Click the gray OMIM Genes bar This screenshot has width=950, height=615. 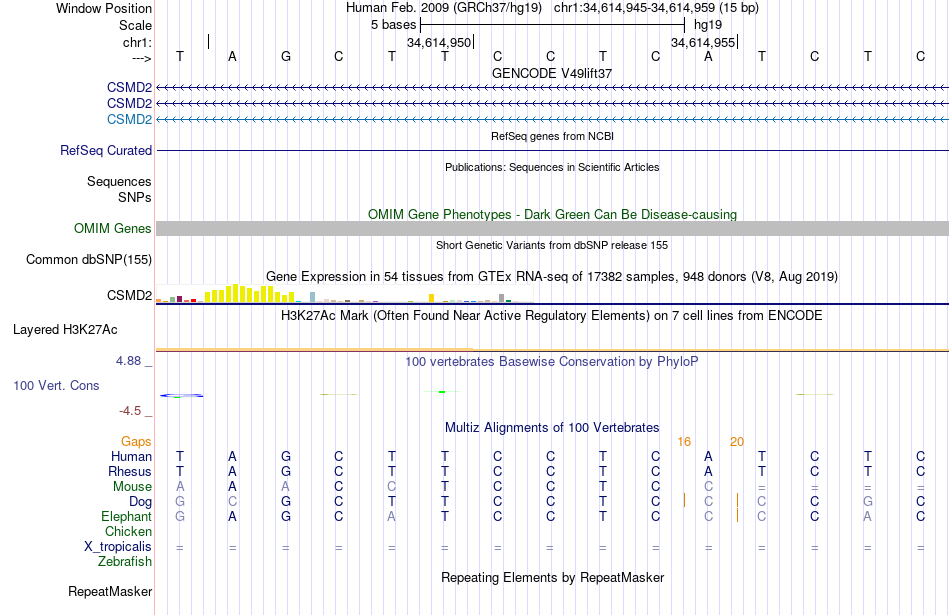552,228
